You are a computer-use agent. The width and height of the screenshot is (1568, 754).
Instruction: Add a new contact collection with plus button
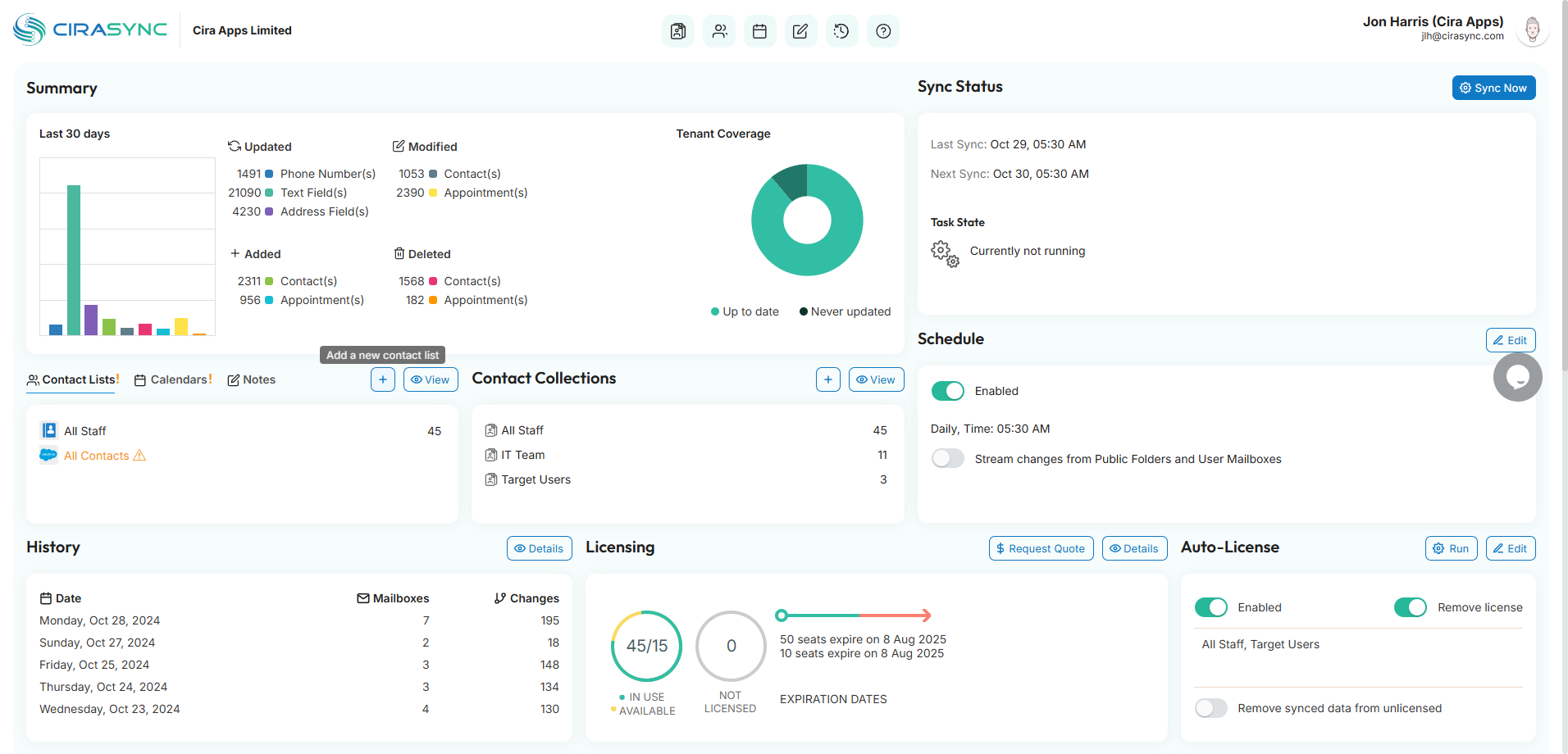pyautogui.click(x=828, y=379)
